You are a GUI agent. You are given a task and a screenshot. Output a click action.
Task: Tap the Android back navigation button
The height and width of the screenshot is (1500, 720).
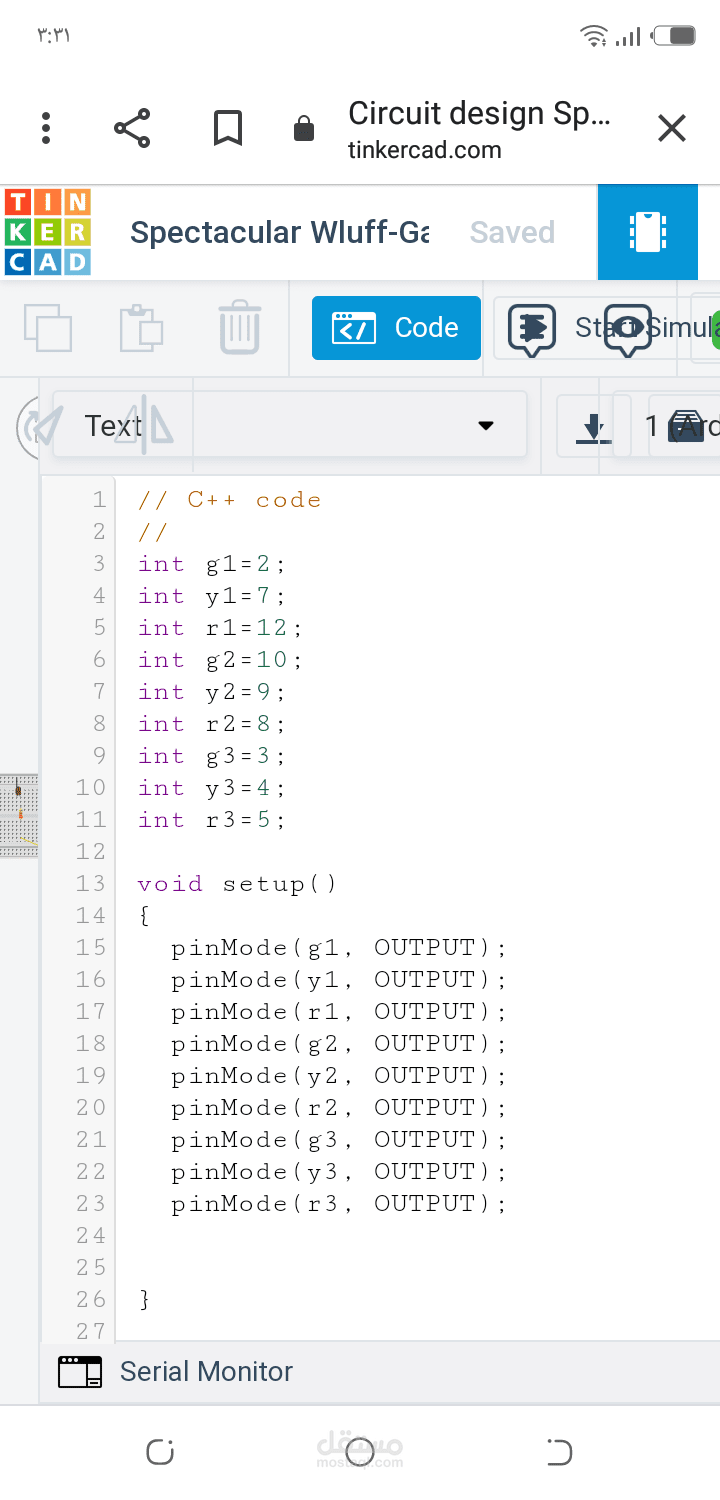pyautogui.click(x=560, y=1452)
